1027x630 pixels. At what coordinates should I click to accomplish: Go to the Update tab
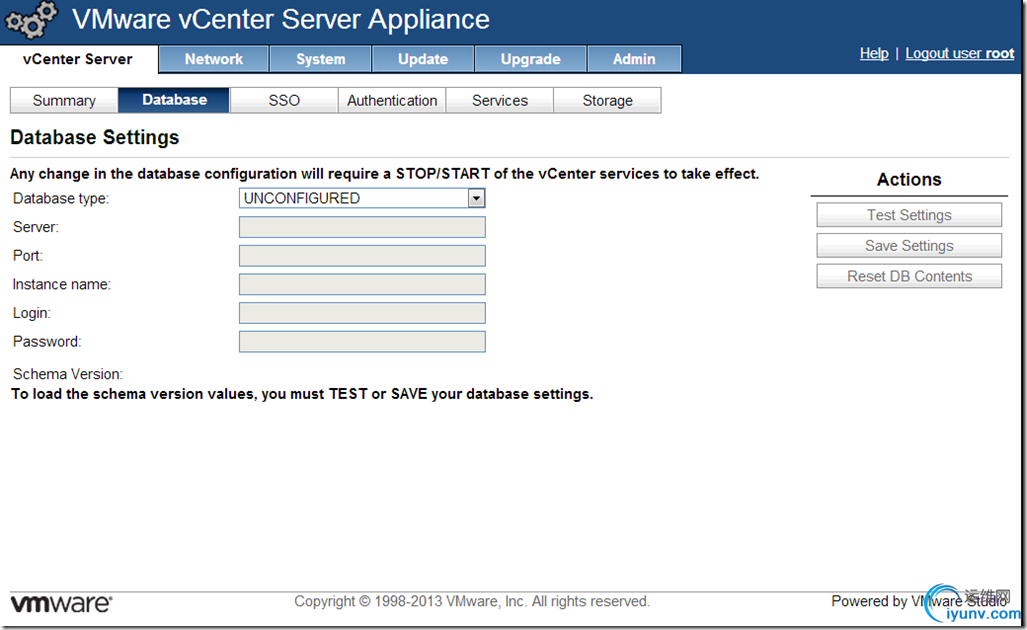[423, 59]
